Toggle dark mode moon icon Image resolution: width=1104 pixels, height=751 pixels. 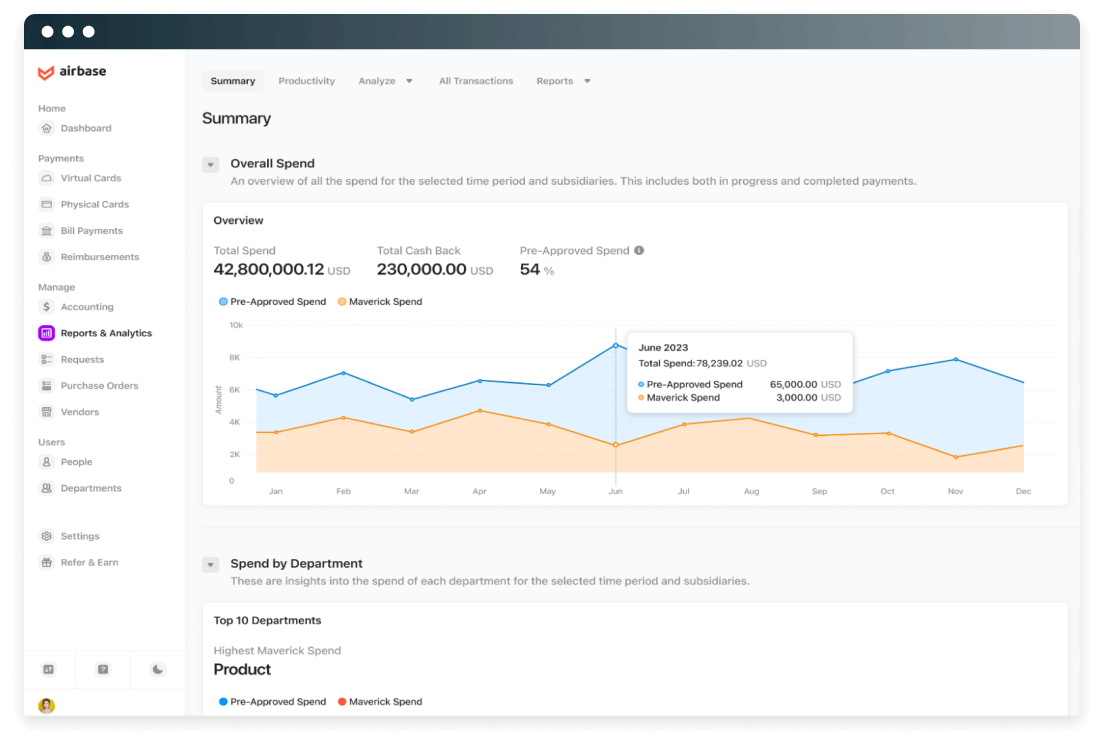pyautogui.click(x=158, y=669)
